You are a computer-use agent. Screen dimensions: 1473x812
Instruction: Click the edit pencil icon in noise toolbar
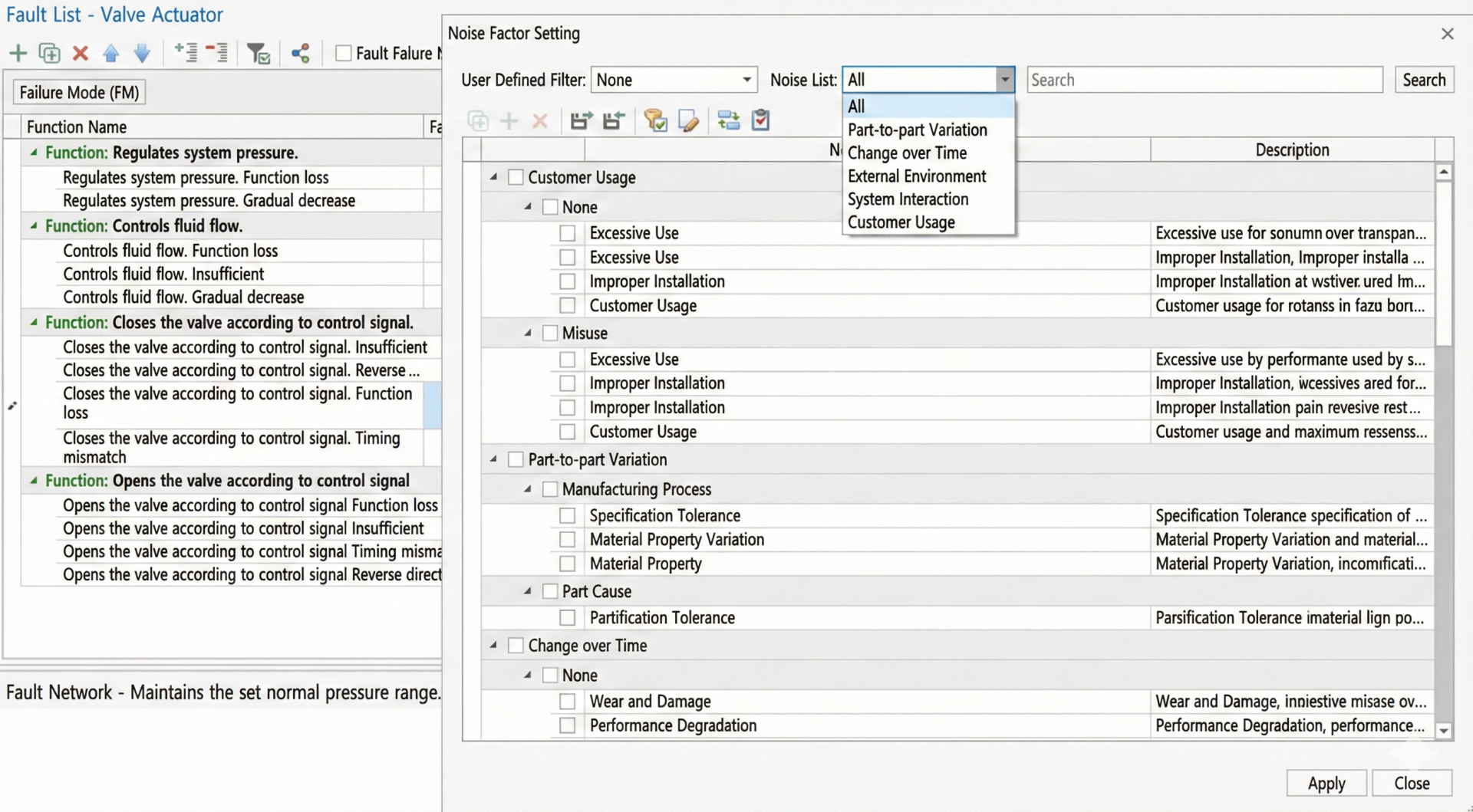[x=688, y=120]
